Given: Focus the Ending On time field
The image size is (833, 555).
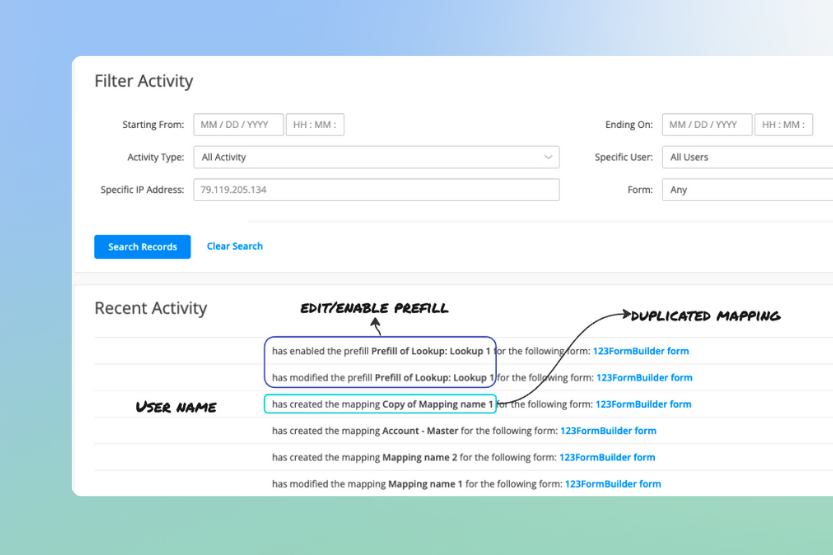Looking at the screenshot, I should [783, 125].
